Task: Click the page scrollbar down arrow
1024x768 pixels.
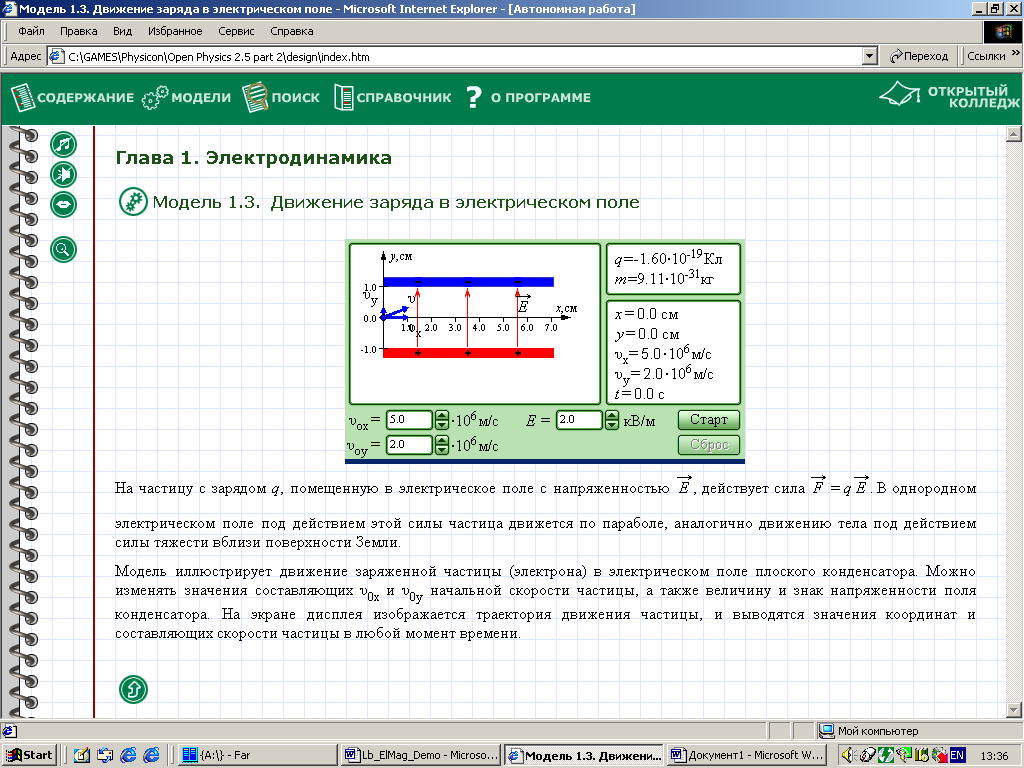Action: [1014, 709]
